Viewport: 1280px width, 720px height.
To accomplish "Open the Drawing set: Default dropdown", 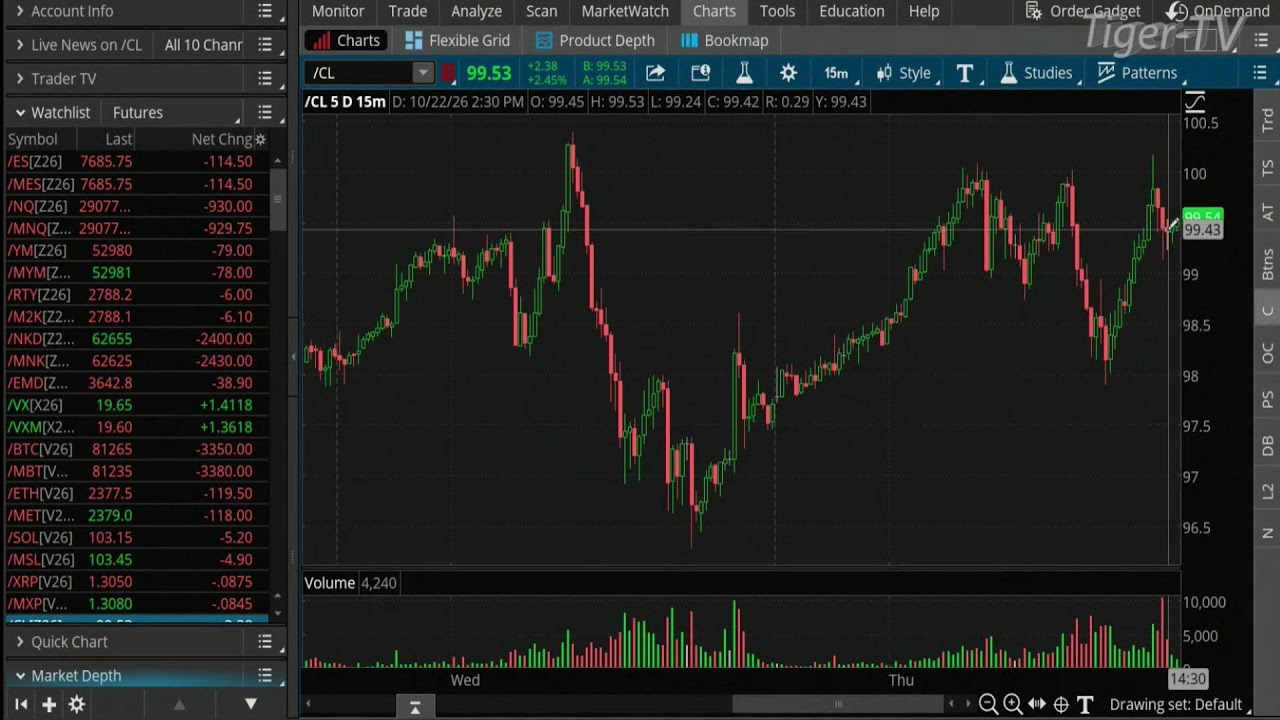I will click(1181, 704).
